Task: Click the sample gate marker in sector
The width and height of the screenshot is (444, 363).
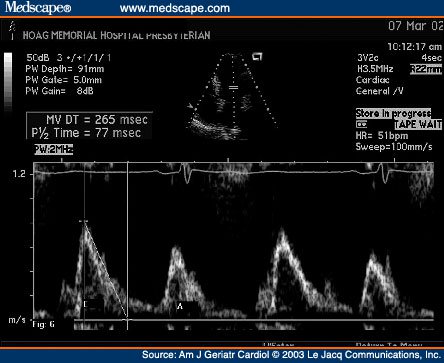Action: coord(234,88)
